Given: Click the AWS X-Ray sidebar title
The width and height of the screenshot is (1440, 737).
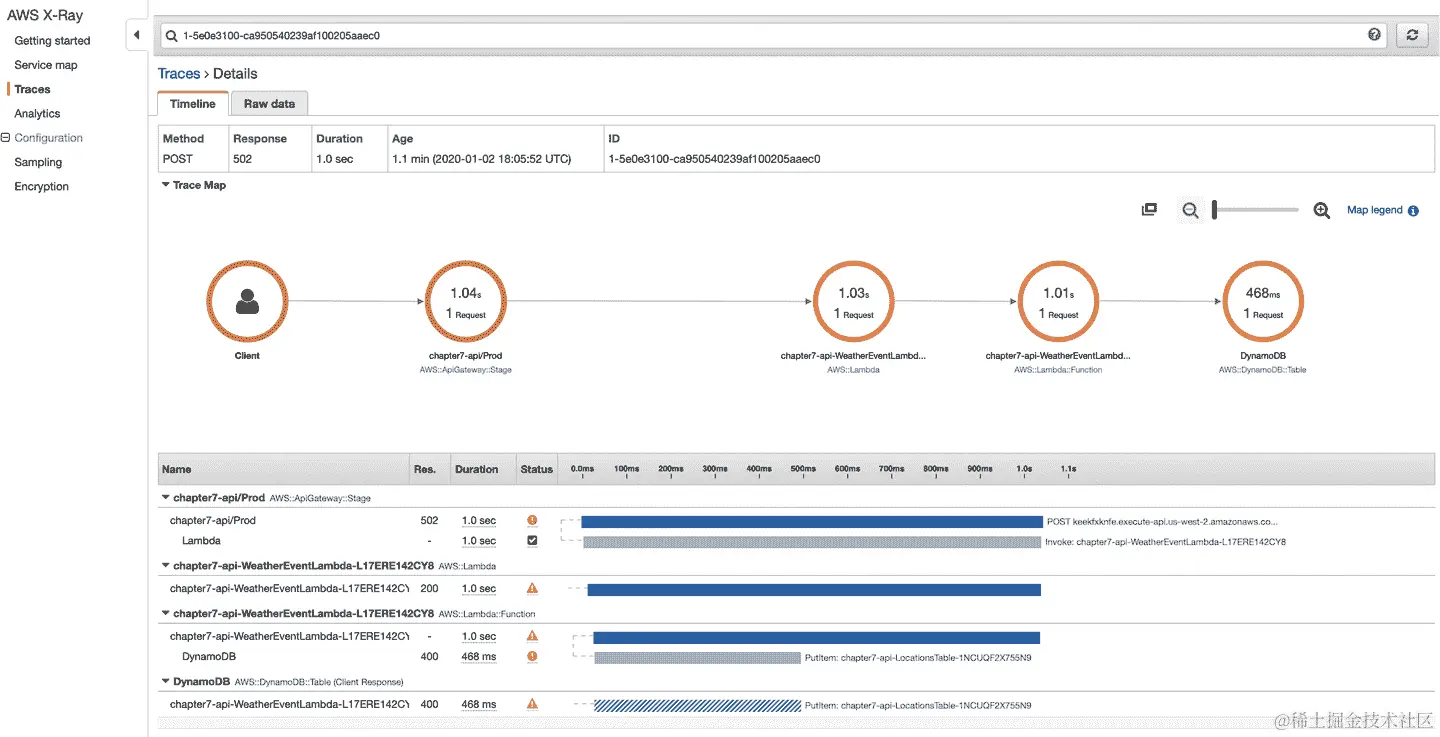Looking at the screenshot, I should click(x=45, y=15).
